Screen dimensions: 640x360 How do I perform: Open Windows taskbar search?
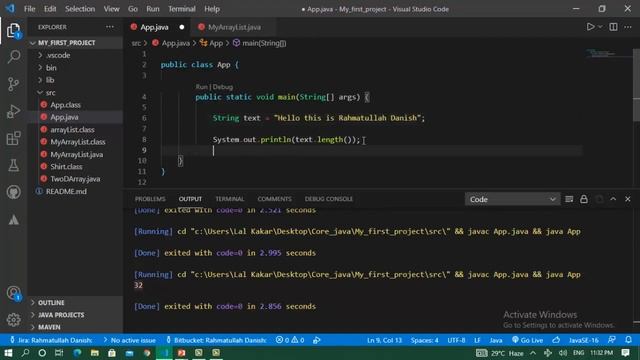[25, 353]
